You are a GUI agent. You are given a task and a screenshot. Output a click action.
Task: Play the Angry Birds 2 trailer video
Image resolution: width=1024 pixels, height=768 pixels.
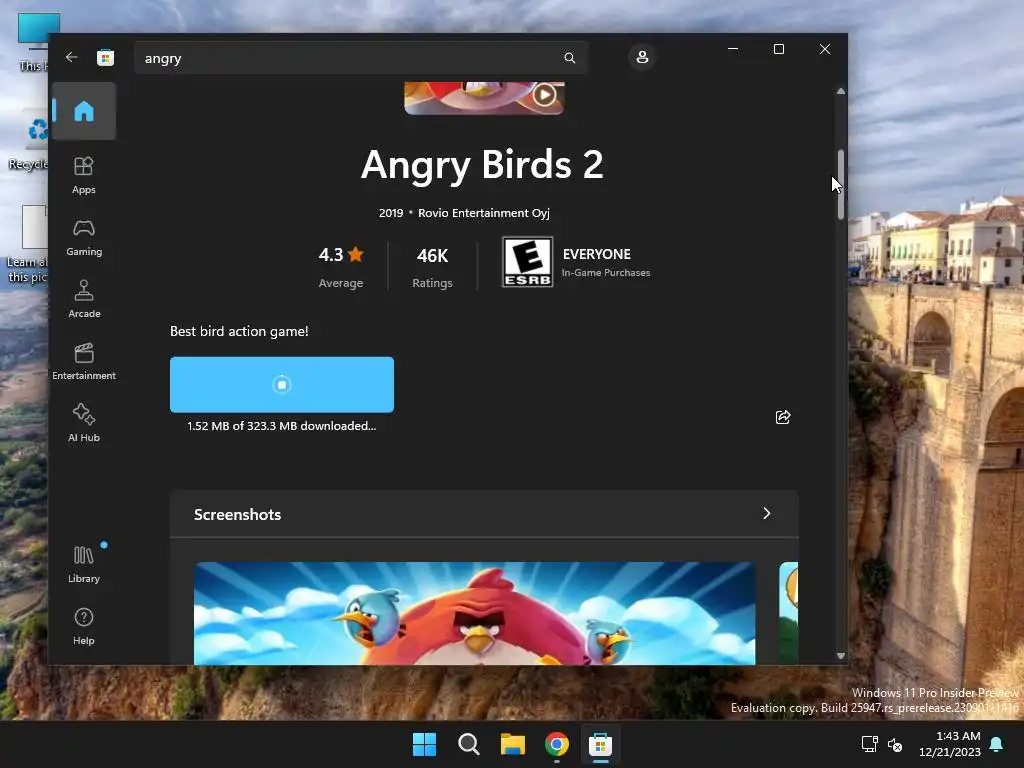544,95
